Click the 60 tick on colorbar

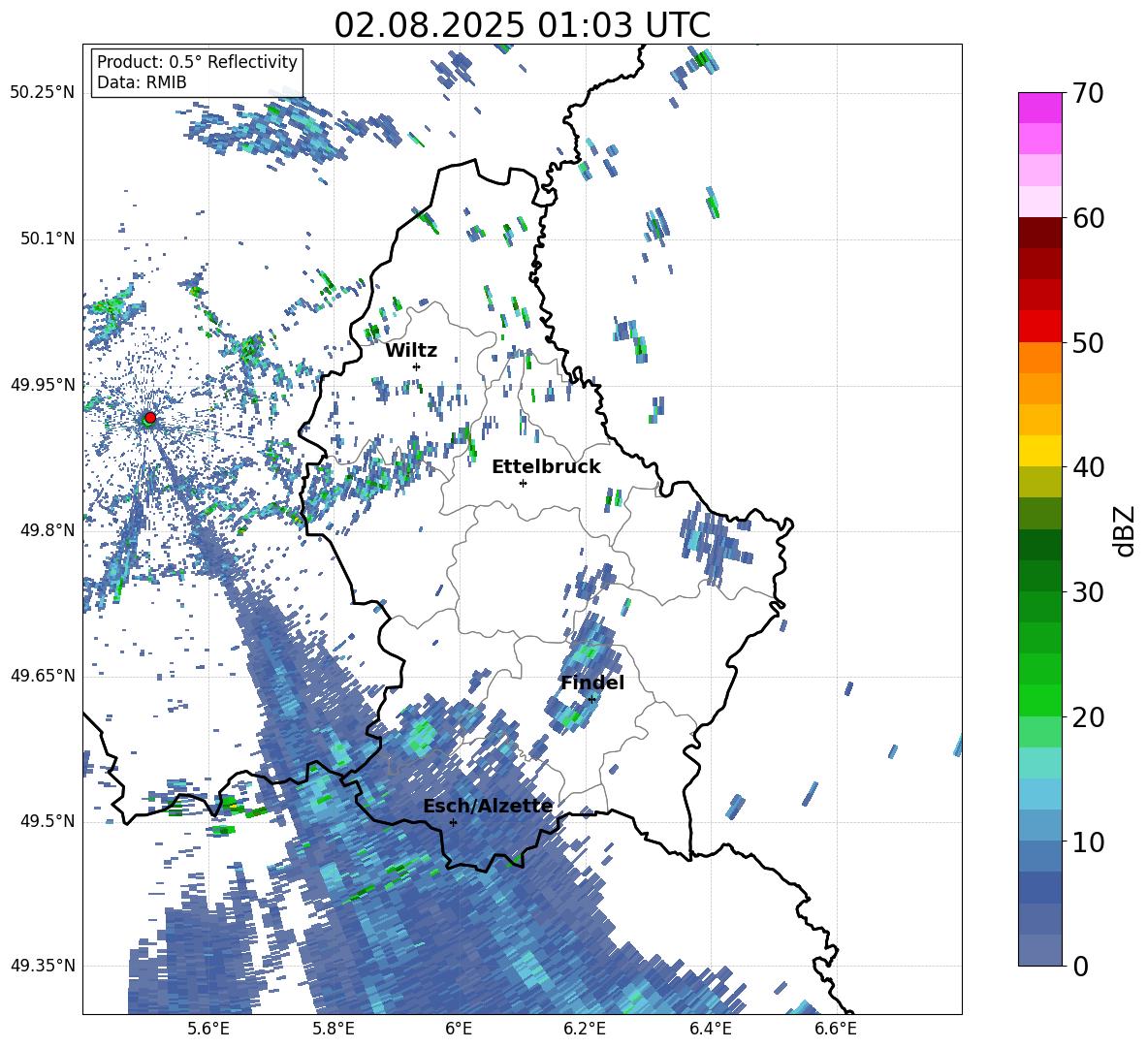point(1088,218)
